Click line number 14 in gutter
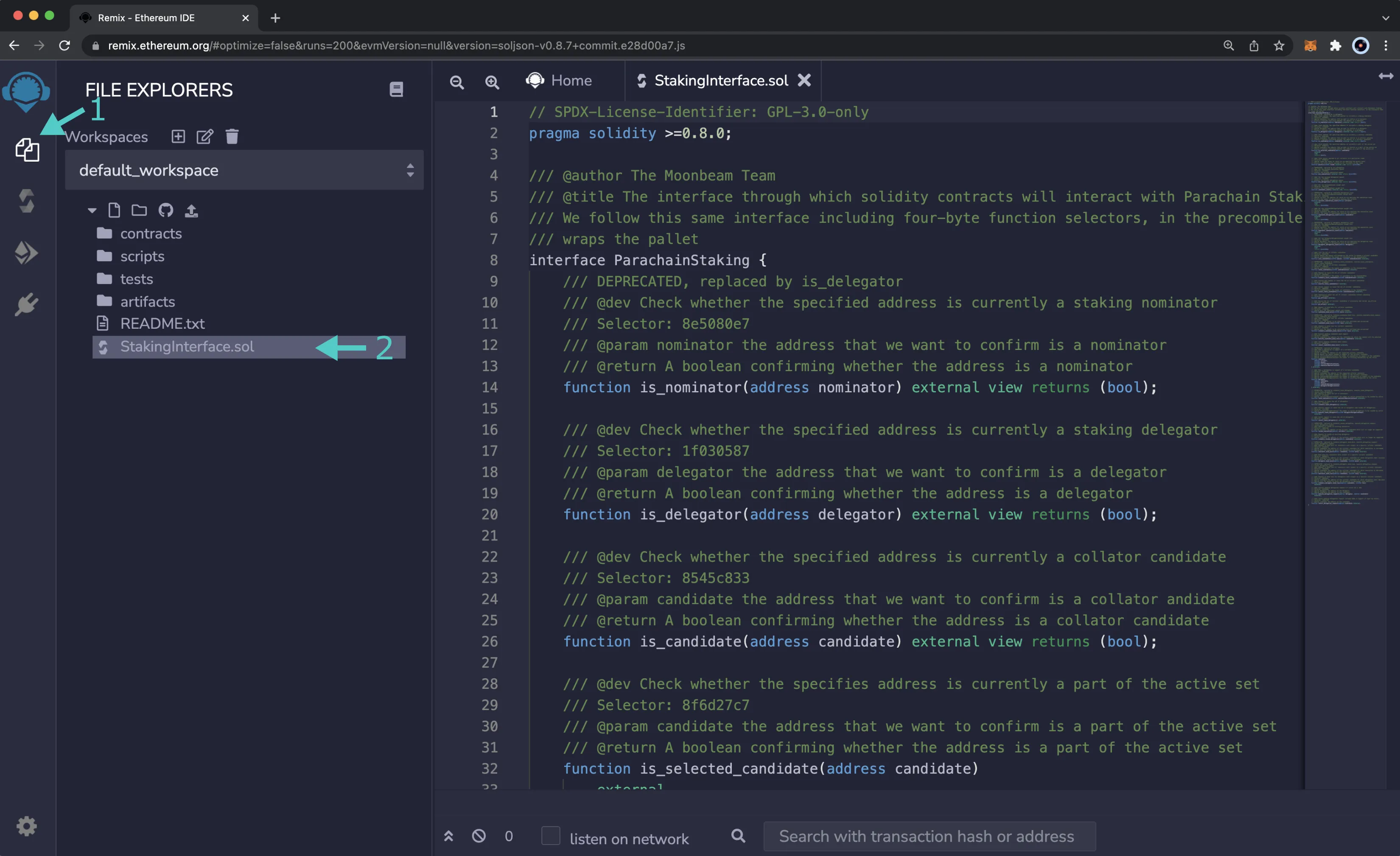The image size is (1400, 856). pyautogui.click(x=489, y=387)
